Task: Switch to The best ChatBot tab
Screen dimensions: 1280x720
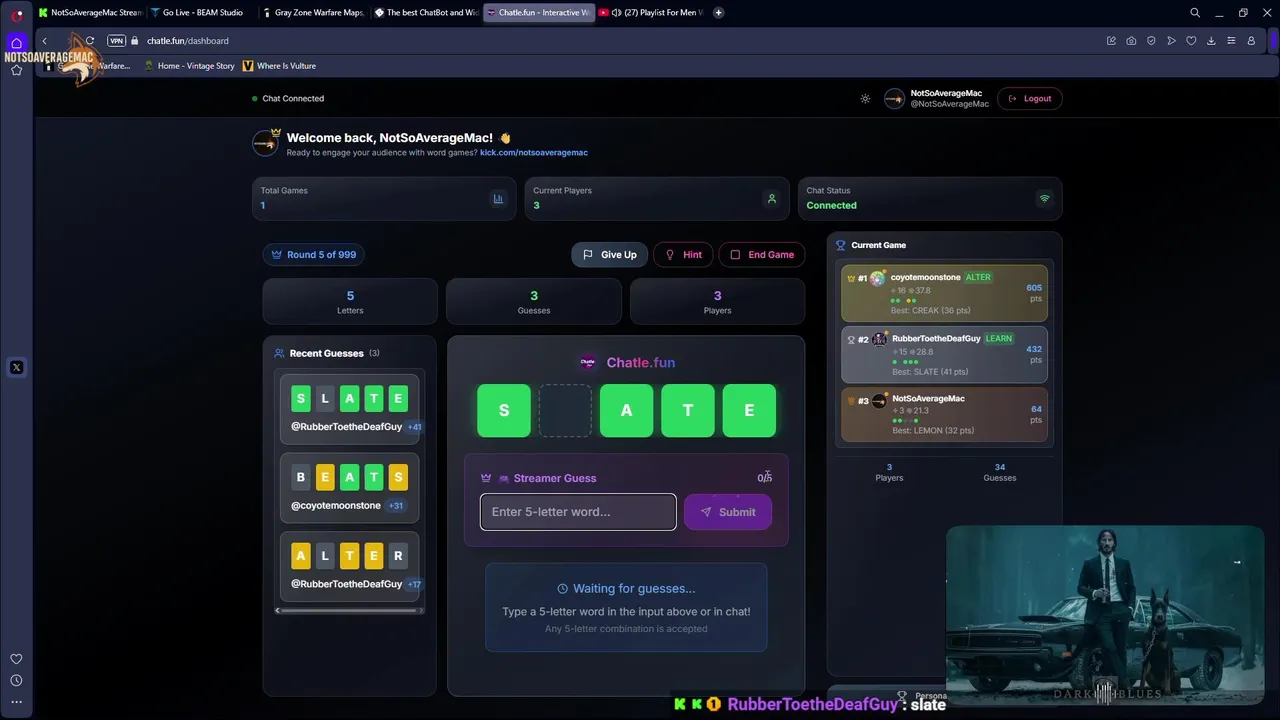Action: 426,13
